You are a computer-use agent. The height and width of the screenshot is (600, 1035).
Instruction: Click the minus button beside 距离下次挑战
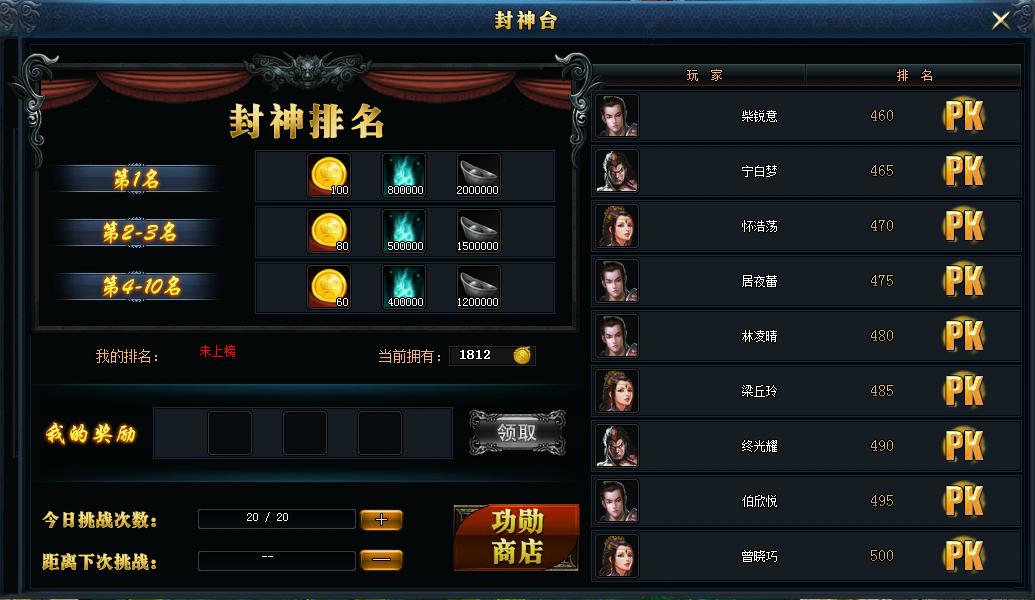click(382, 560)
